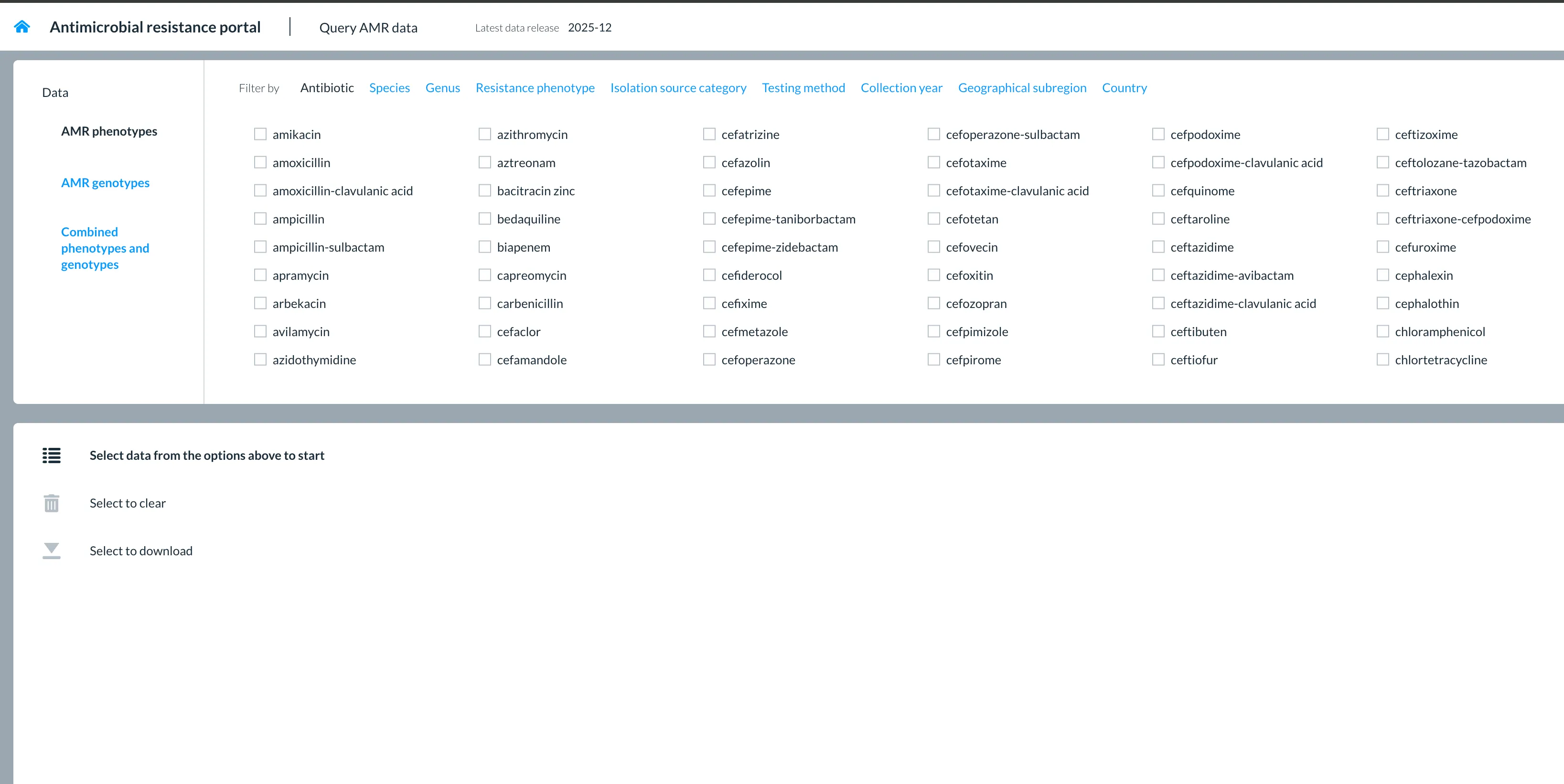Select the Resistance phenotype filter
This screenshot has height=784, width=1564.
click(535, 88)
